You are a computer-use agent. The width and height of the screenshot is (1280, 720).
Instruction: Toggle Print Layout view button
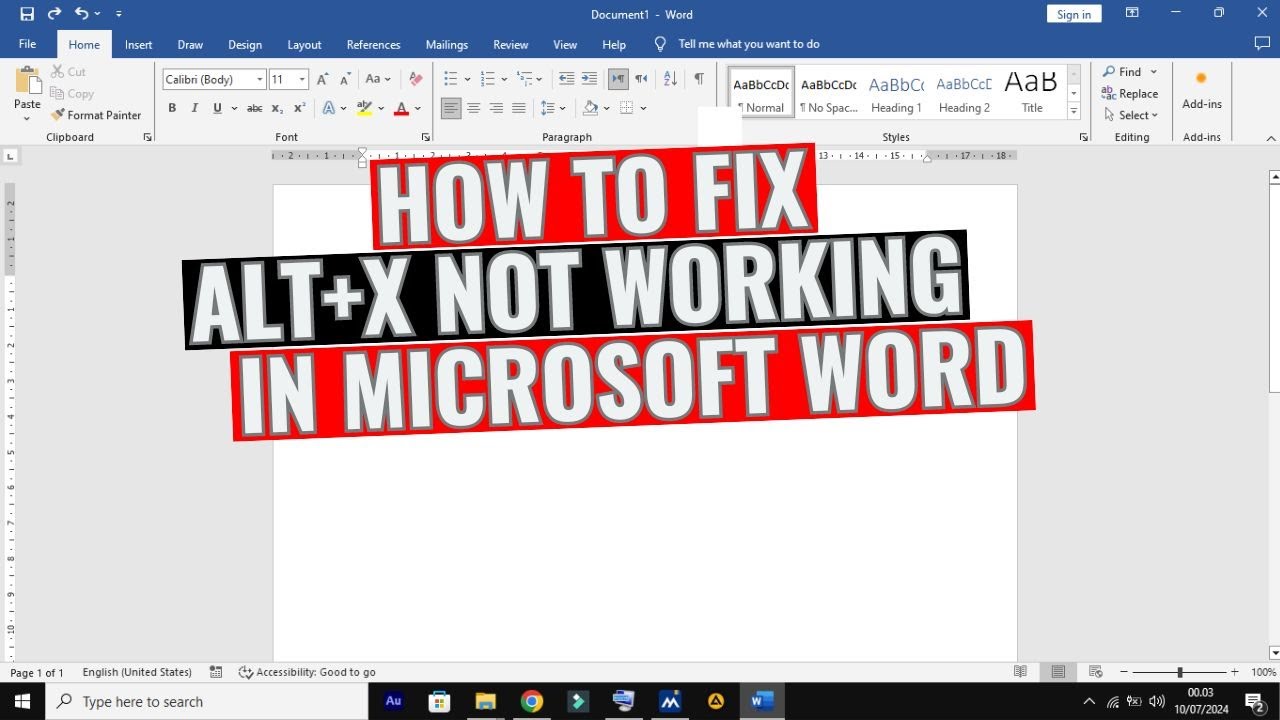click(1058, 672)
